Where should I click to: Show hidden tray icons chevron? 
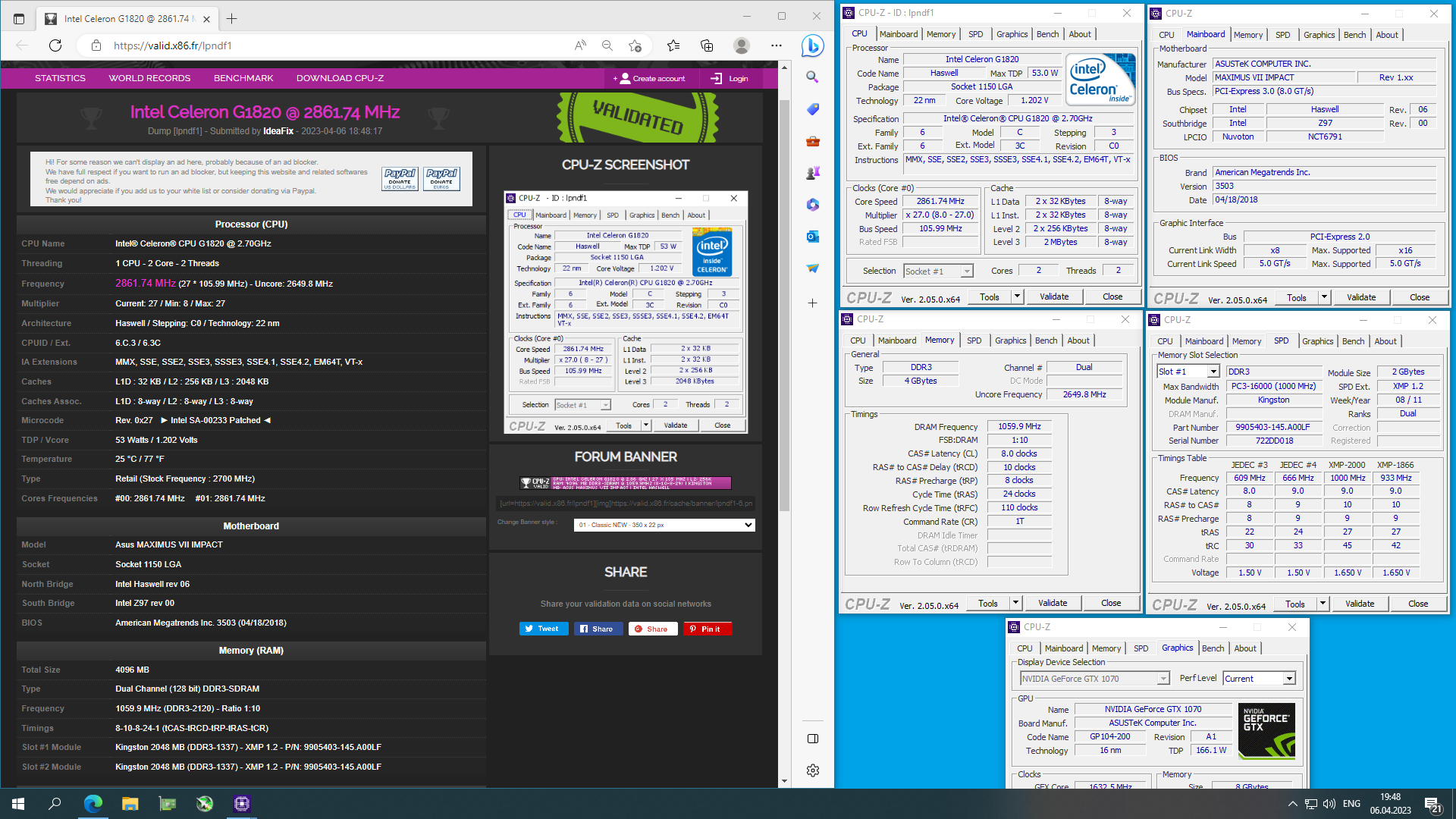1292,804
